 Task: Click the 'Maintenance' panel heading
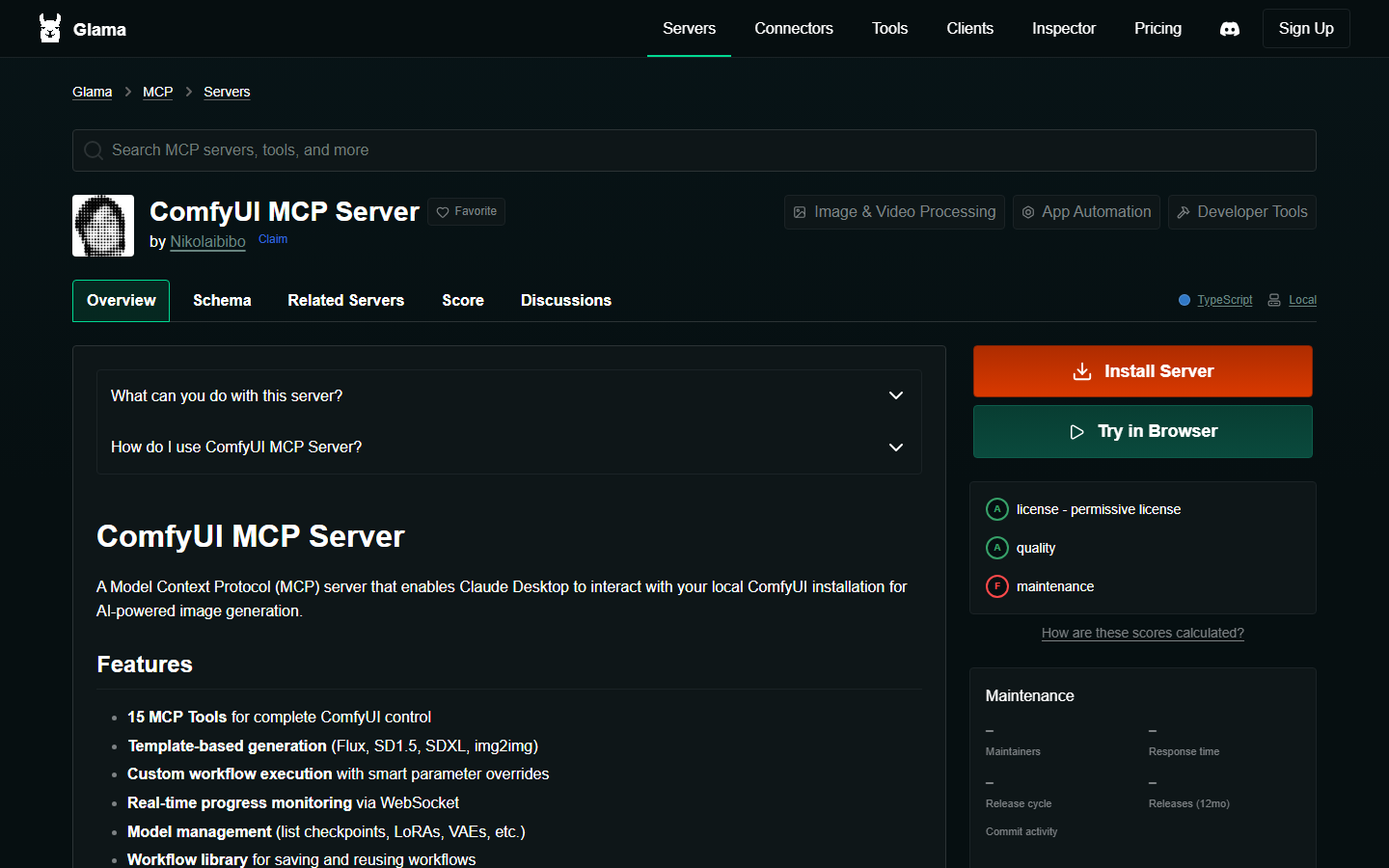pos(1030,696)
